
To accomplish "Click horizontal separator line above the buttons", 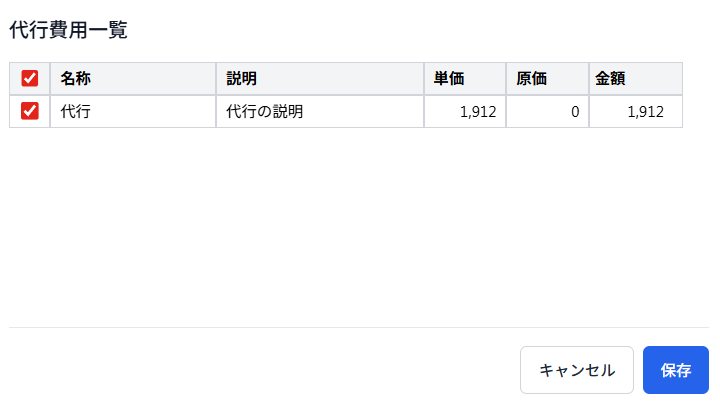I will point(359,327).
